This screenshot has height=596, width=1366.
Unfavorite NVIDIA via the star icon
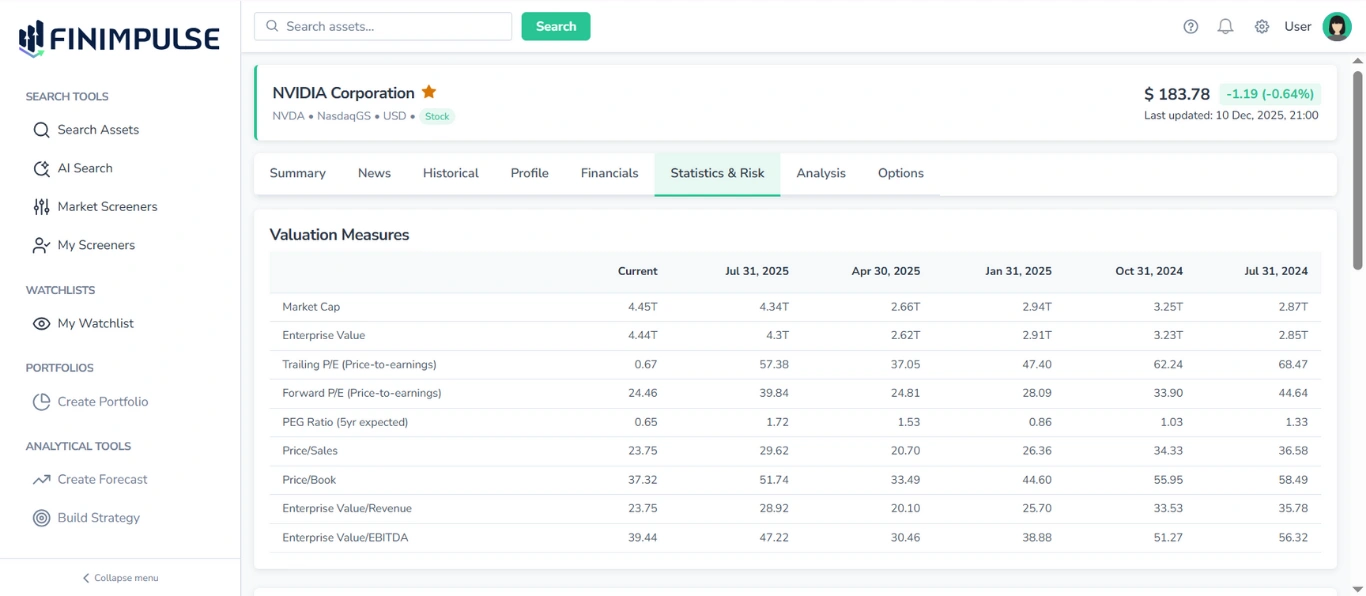coord(429,91)
